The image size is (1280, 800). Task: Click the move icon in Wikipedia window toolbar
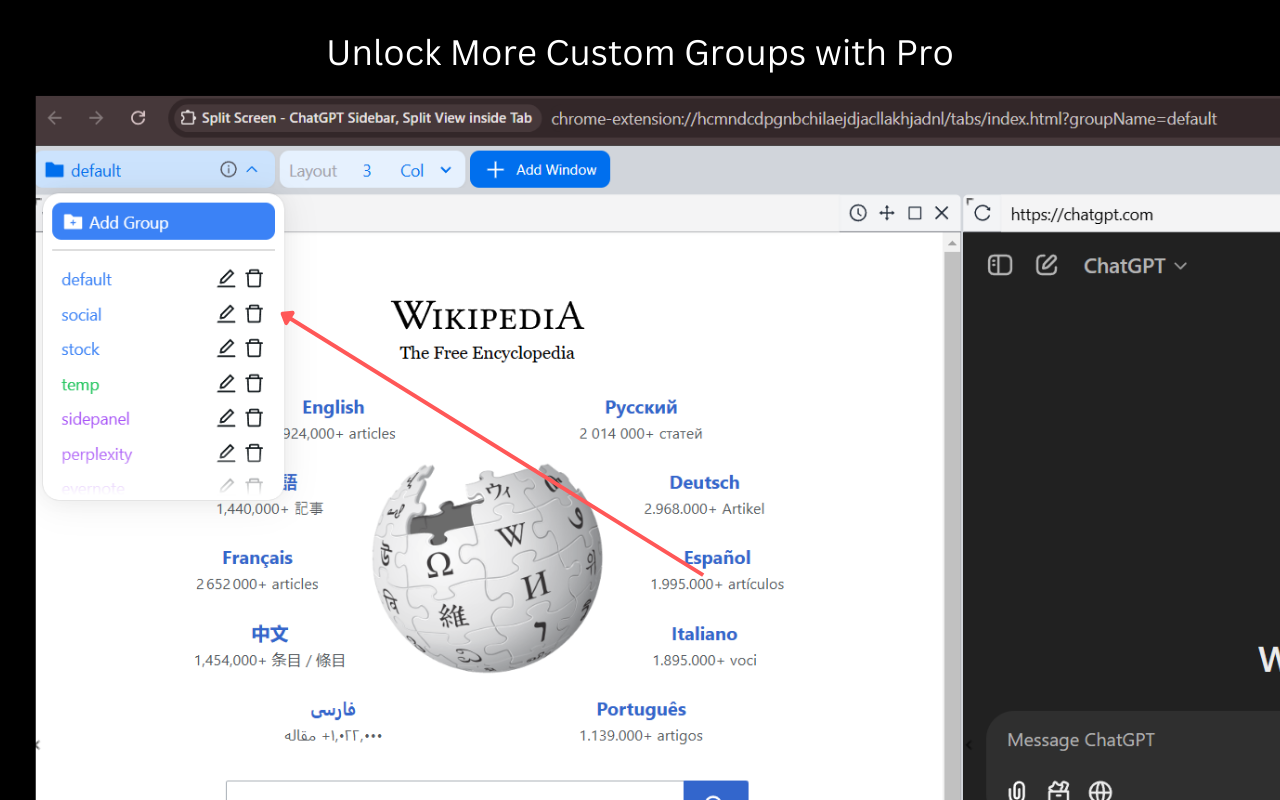point(886,213)
